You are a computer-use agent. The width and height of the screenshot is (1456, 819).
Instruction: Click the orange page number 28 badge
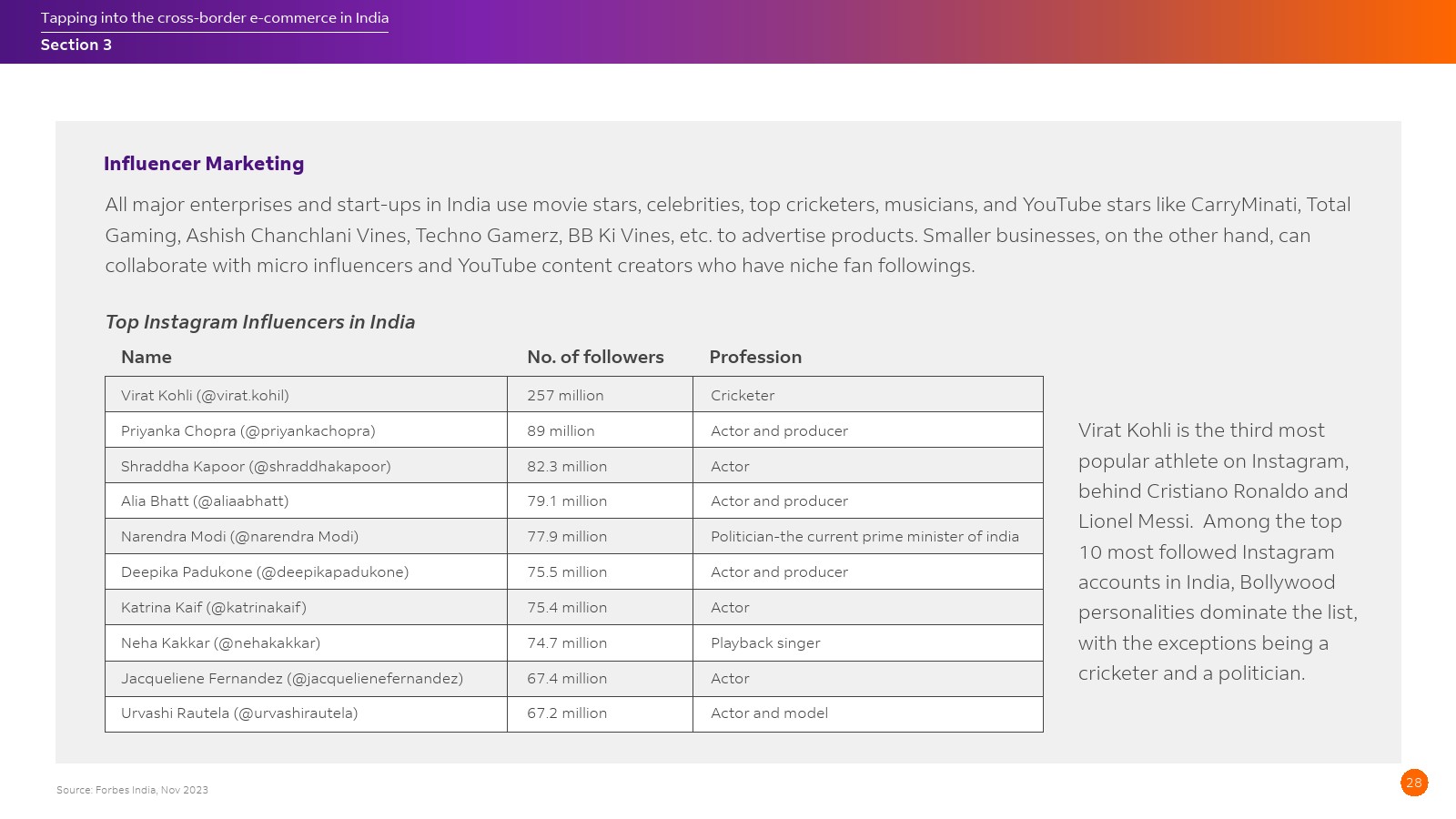tap(1413, 783)
